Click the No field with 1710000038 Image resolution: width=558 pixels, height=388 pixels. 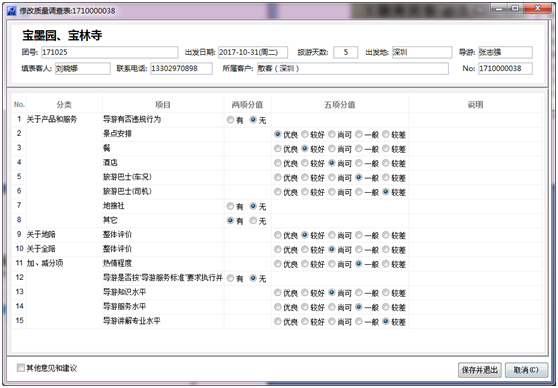coord(505,68)
